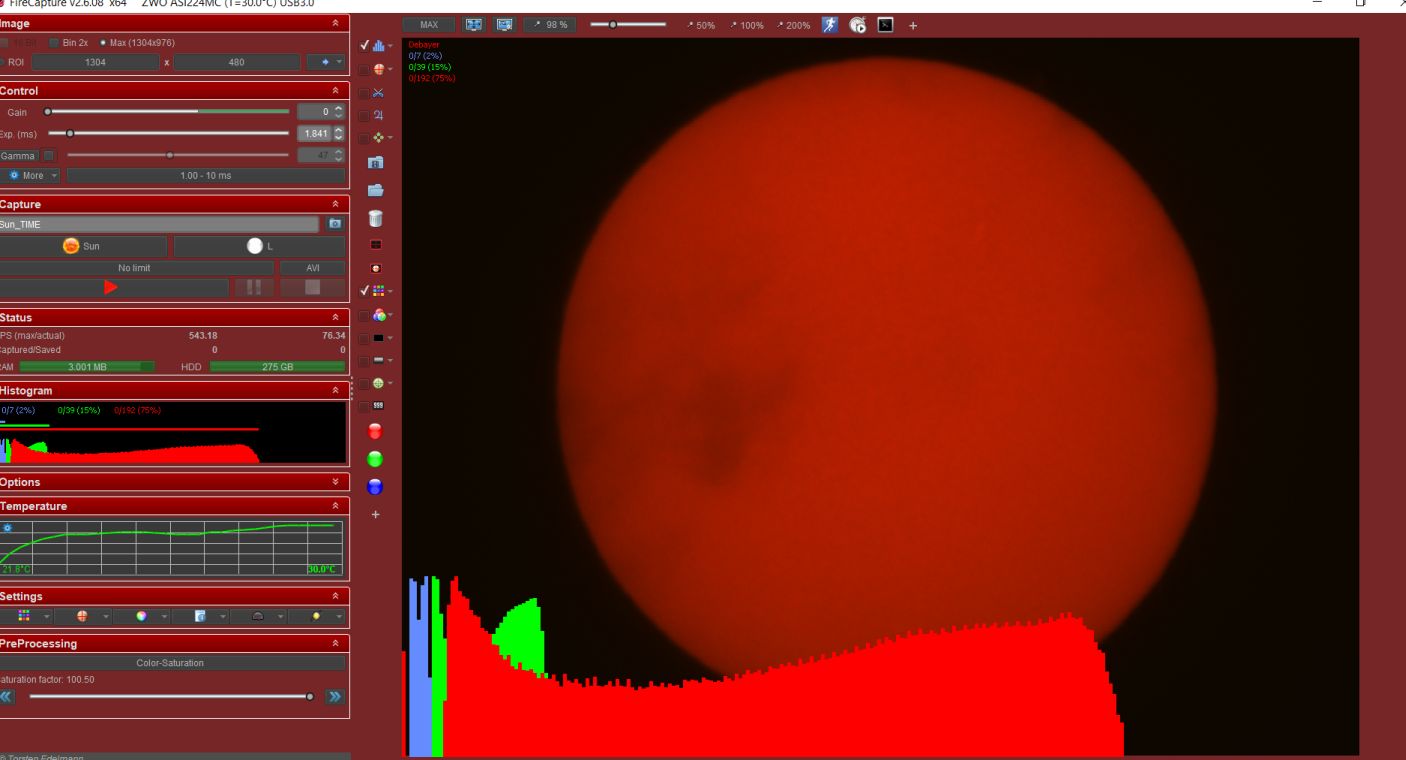
Task: Click the red-framed window icon below trash
Action: click(376, 244)
